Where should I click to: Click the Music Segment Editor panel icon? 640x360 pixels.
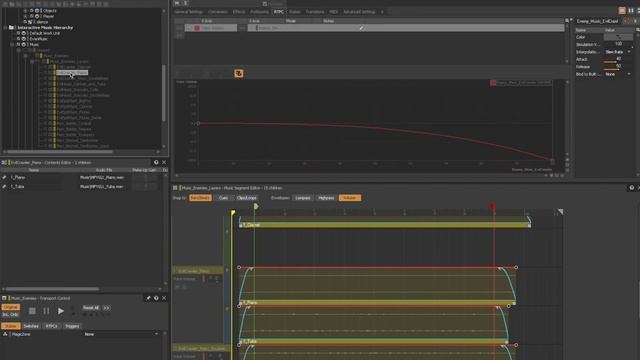[175, 188]
